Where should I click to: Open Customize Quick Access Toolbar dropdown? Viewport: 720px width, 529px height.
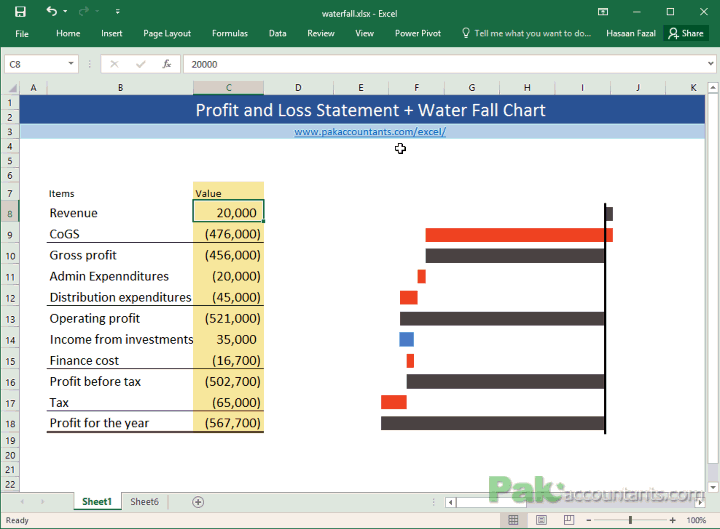coord(118,12)
